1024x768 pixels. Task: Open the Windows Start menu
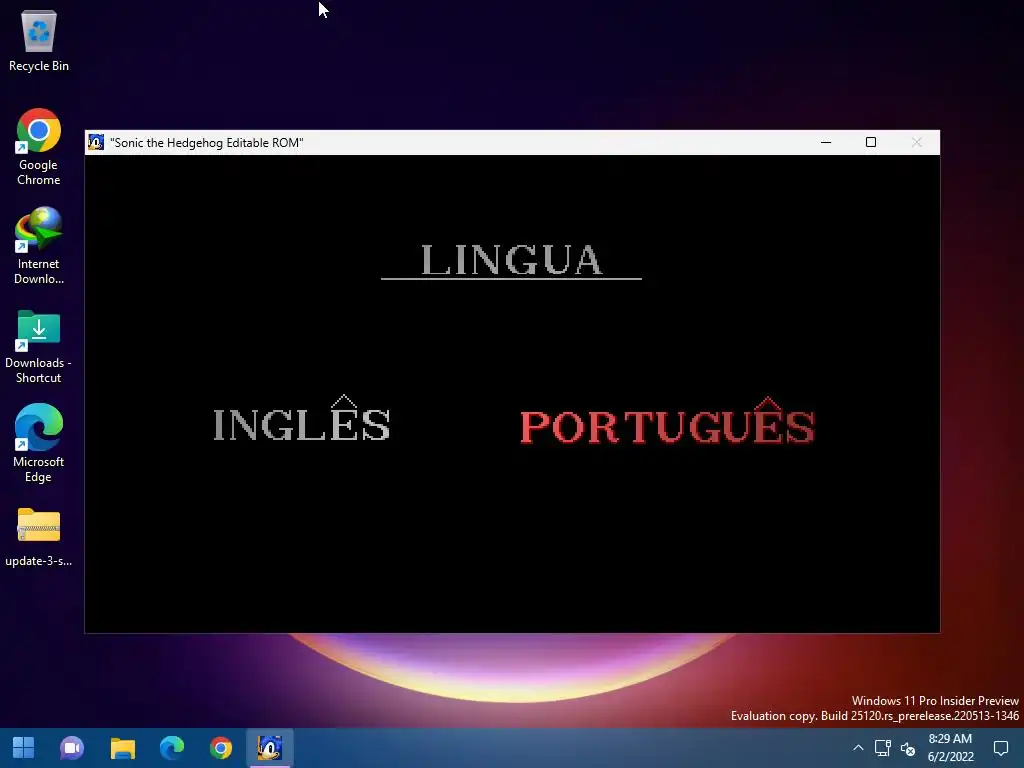click(x=24, y=748)
